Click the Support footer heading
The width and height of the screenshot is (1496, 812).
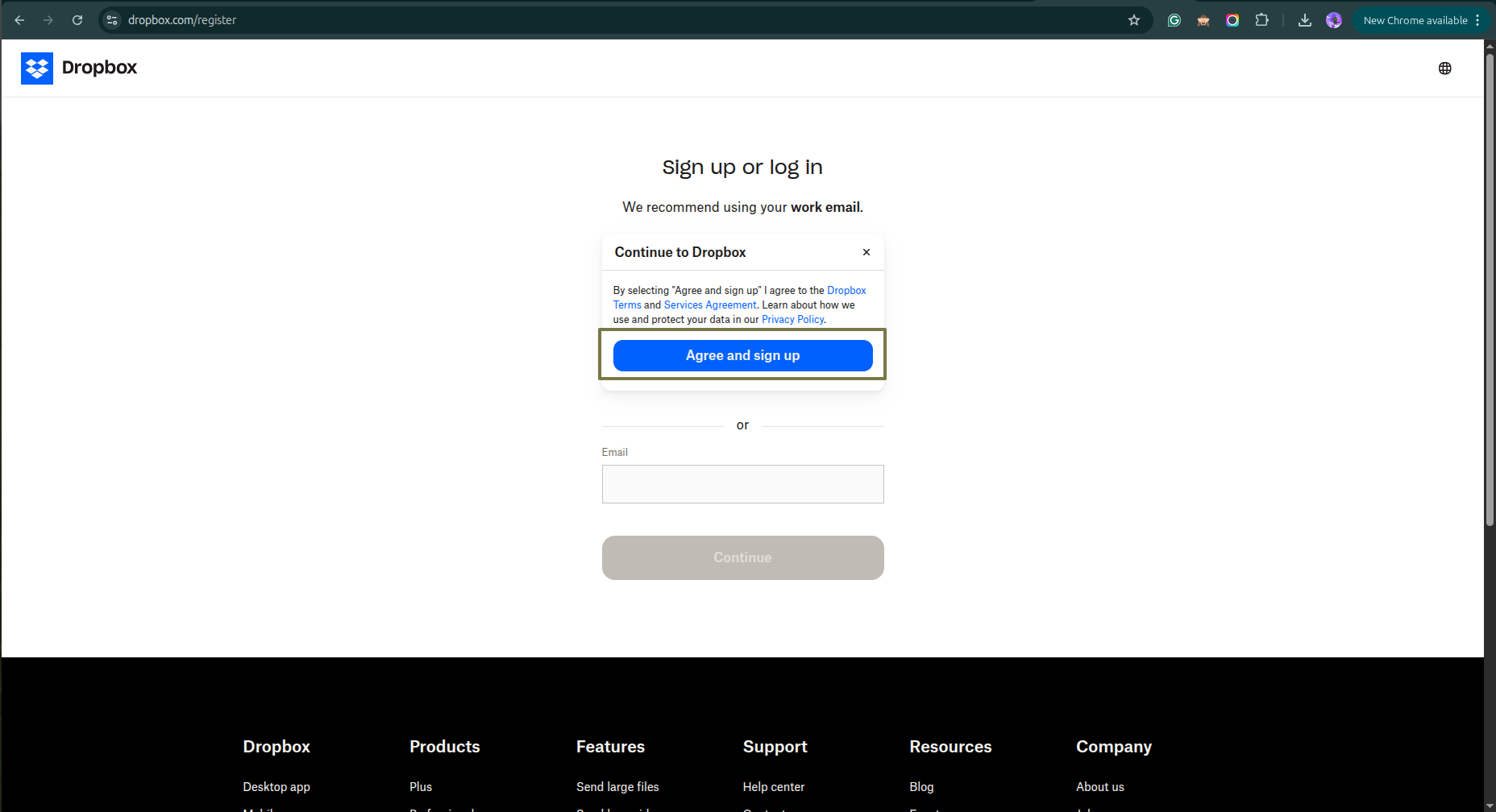775,747
